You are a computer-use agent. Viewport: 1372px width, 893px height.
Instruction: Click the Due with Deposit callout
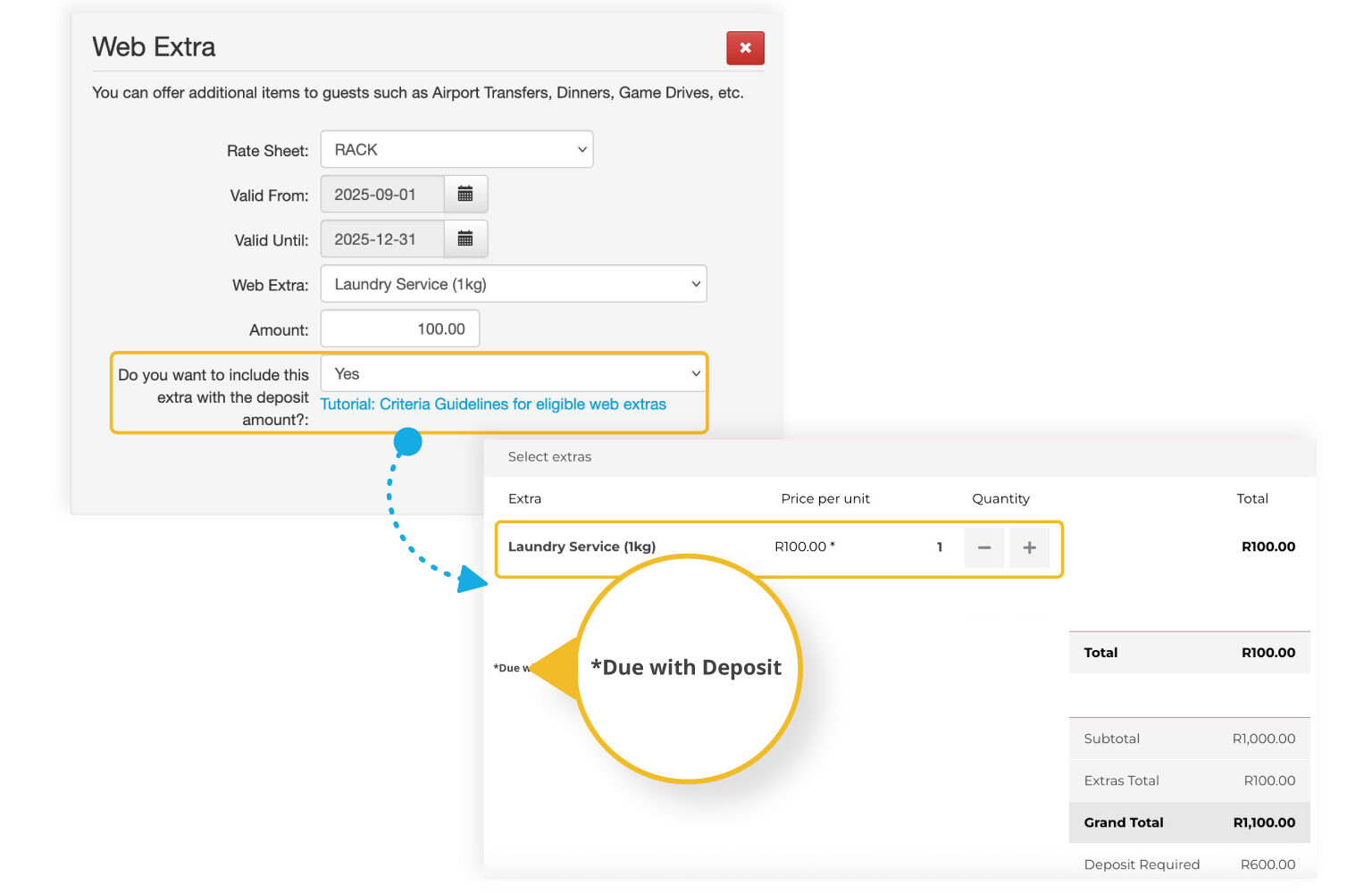(686, 668)
